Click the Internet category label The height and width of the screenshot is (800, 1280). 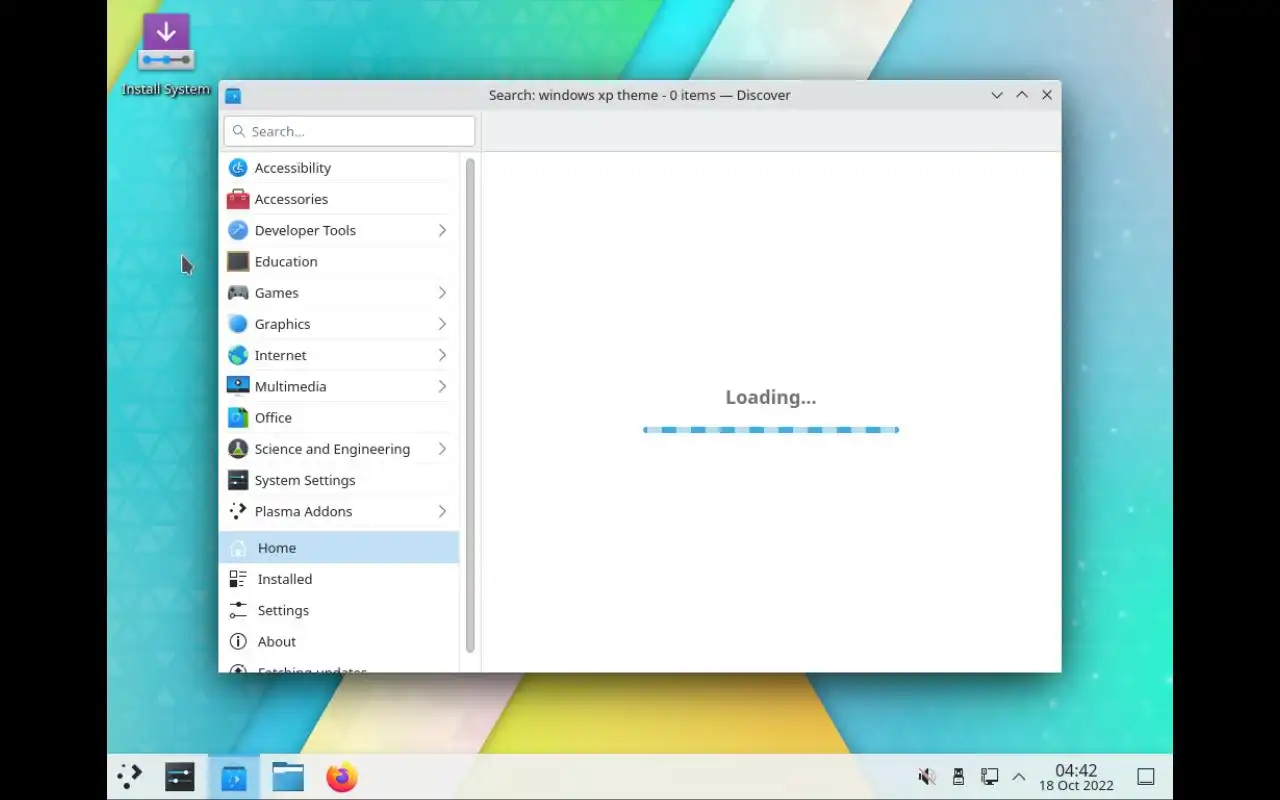click(x=280, y=355)
